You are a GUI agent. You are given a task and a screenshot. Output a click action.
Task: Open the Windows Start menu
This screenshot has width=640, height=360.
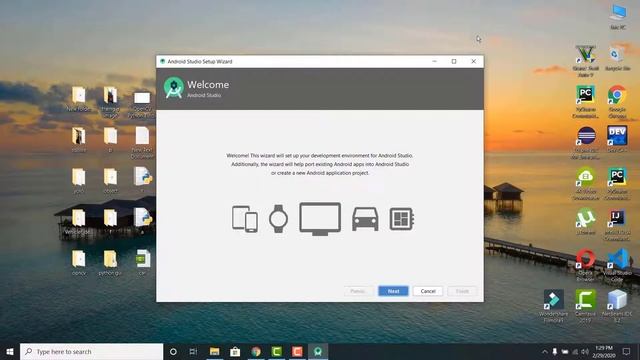pos(10,351)
